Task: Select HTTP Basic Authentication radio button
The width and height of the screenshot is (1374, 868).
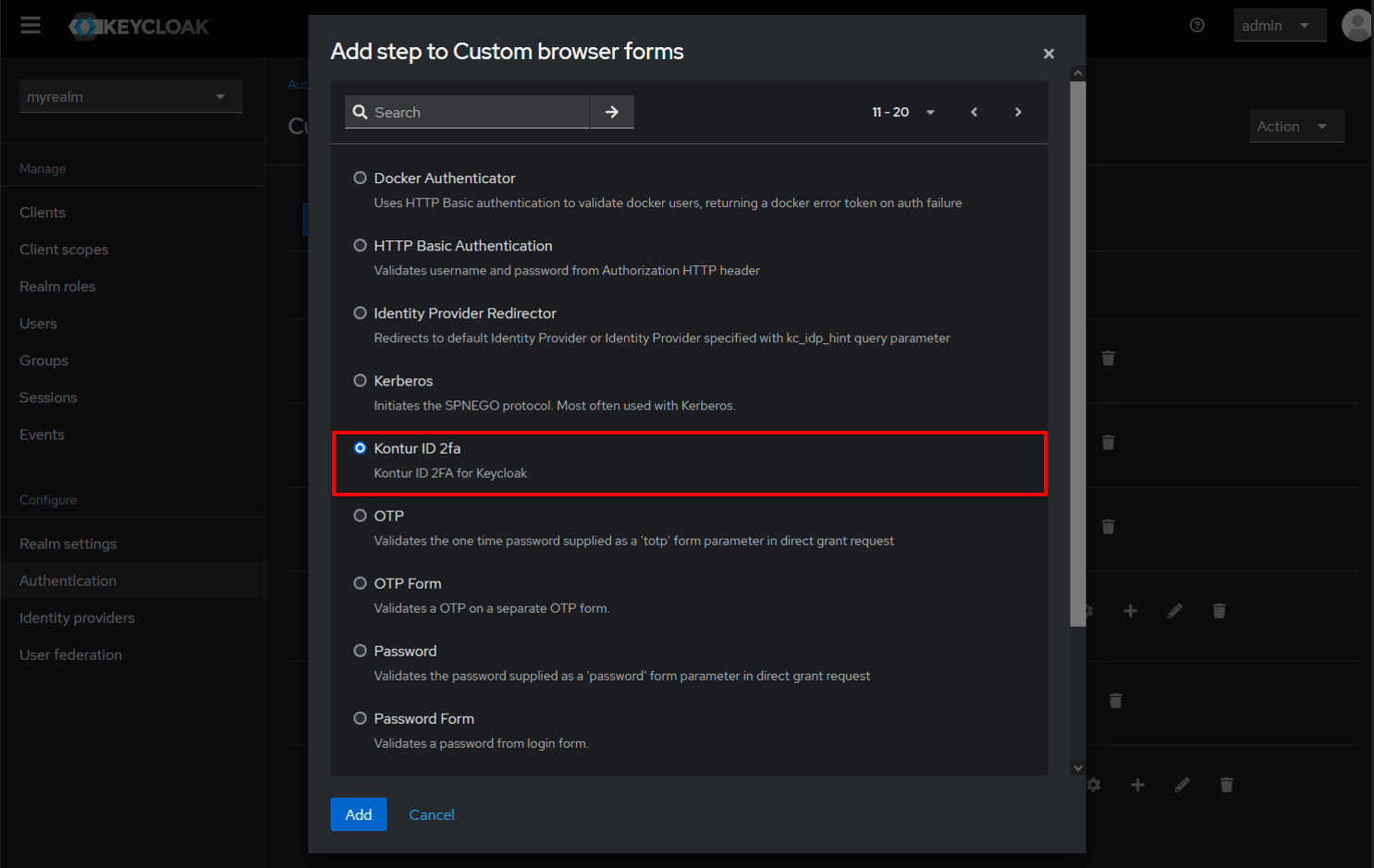Action: pyautogui.click(x=361, y=245)
